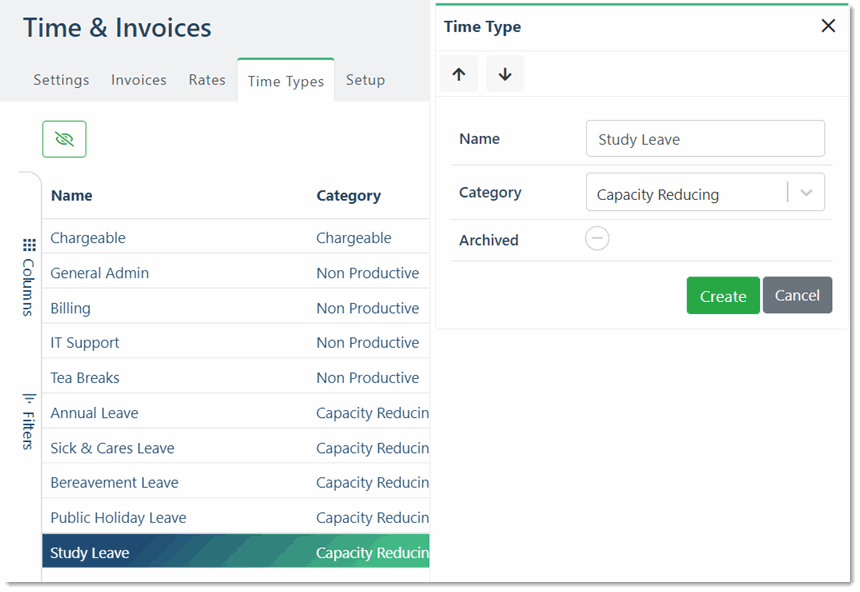Move the time type up with the up arrow
Image resolution: width=860 pixels, height=592 pixels.
(459, 73)
